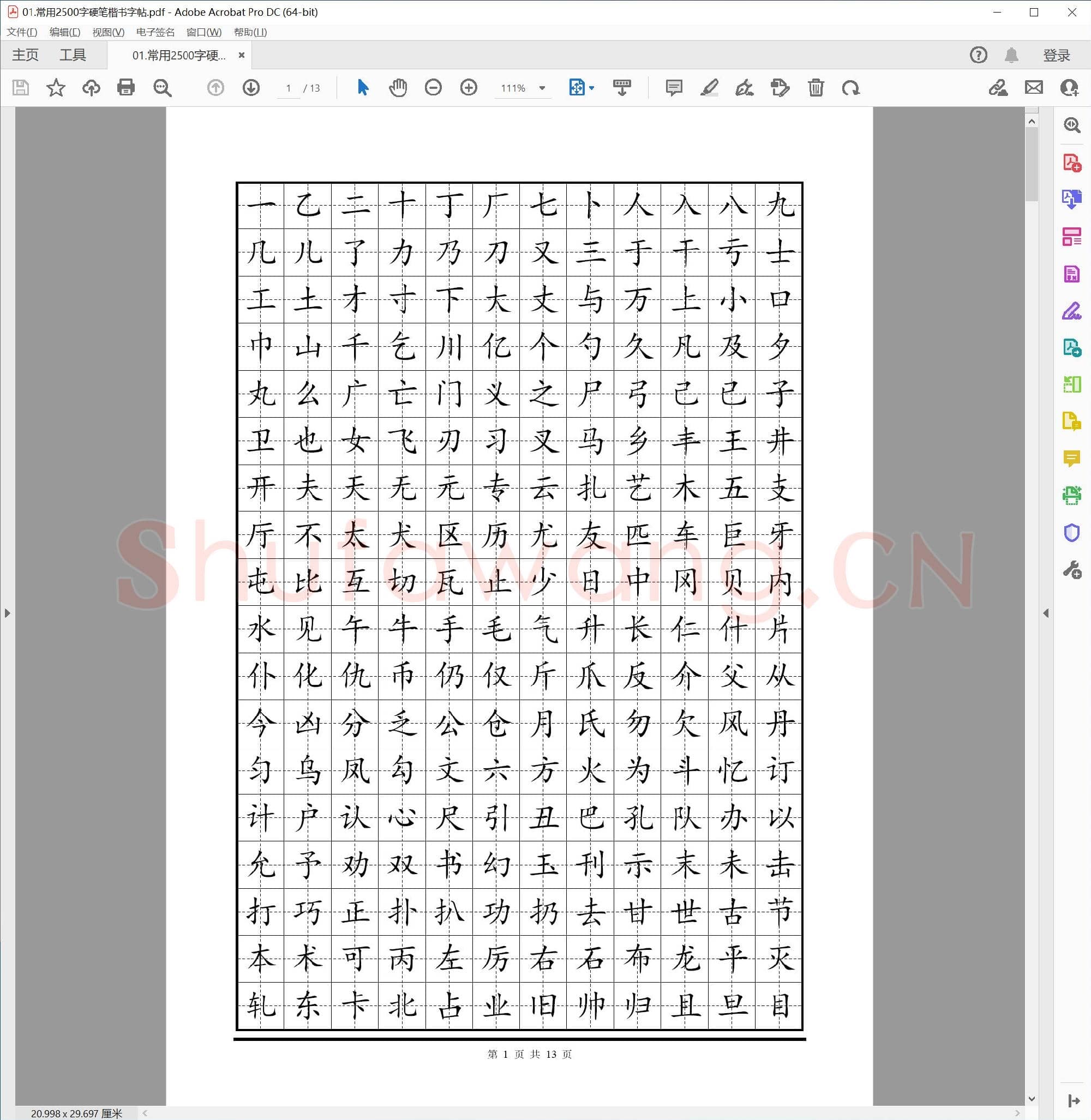Image resolution: width=1091 pixels, height=1120 pixels.
Task: Expand the left navigation pane
Action: click(x=8, y=612)
